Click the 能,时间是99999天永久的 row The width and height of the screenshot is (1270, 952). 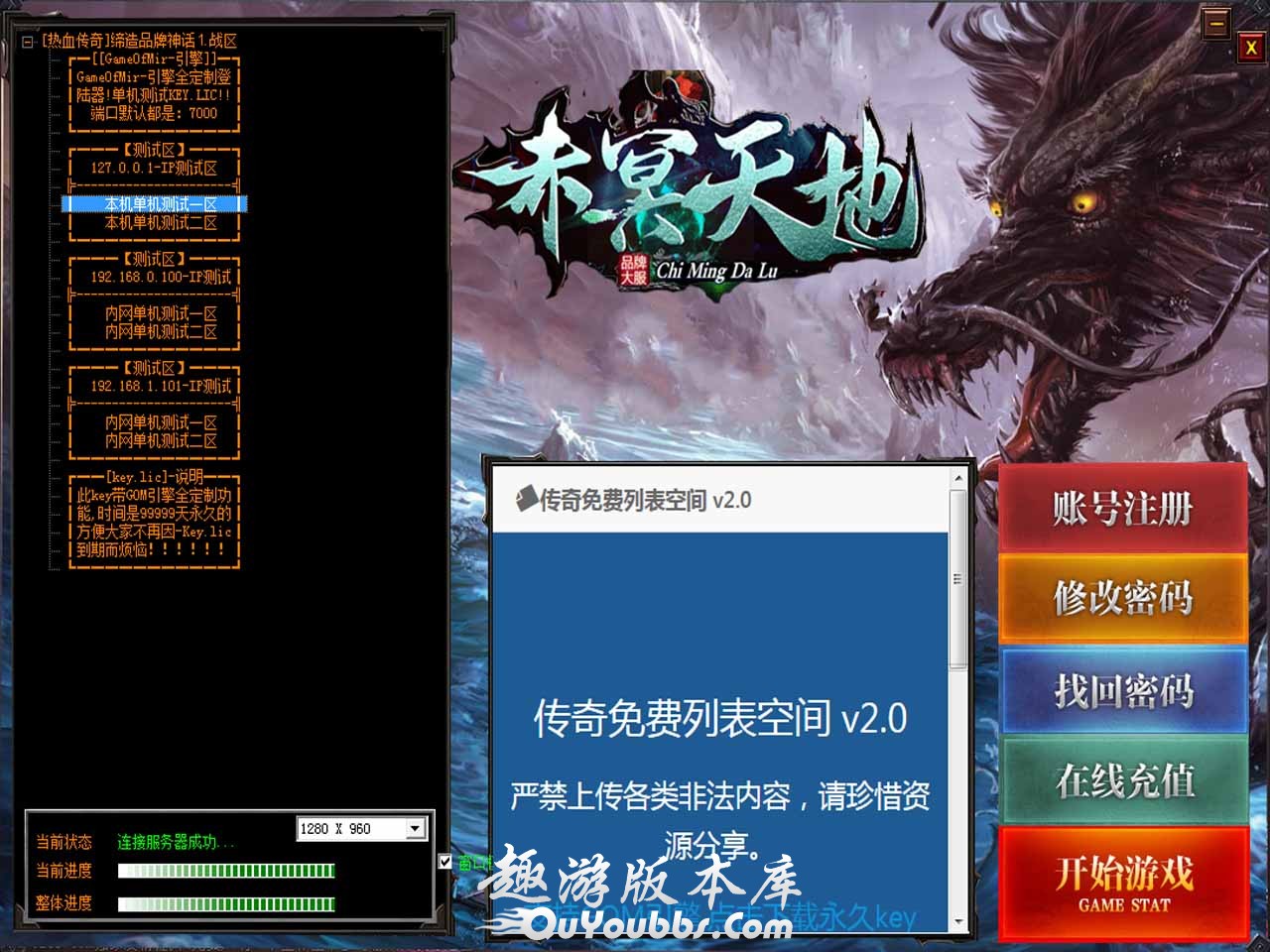154,514
